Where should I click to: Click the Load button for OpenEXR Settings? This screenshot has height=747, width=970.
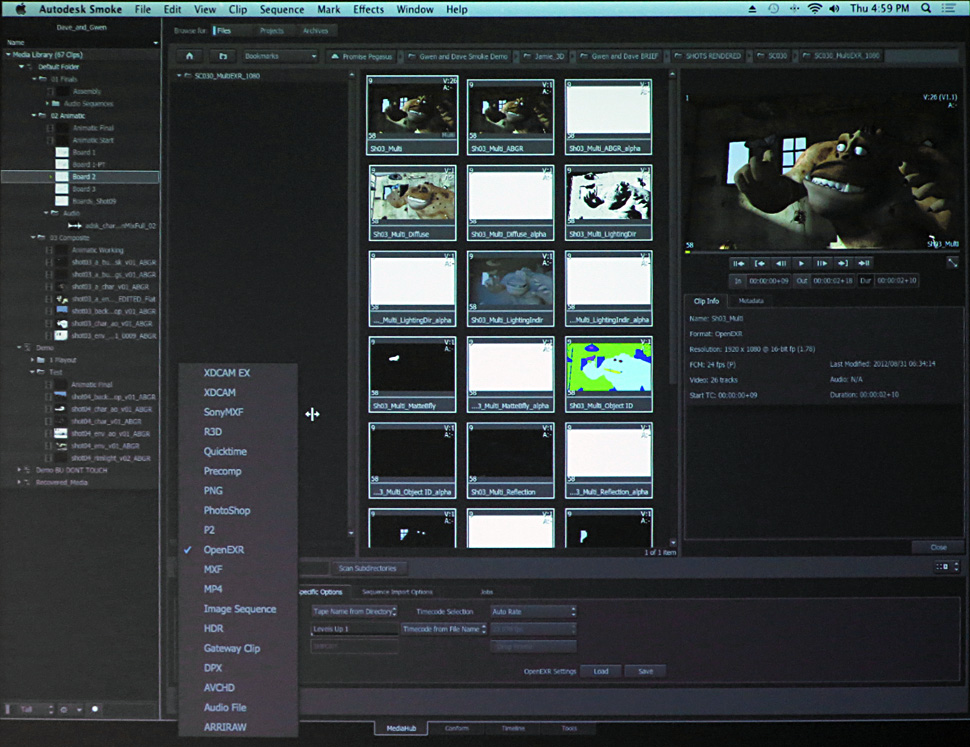(x=601, y=671)
